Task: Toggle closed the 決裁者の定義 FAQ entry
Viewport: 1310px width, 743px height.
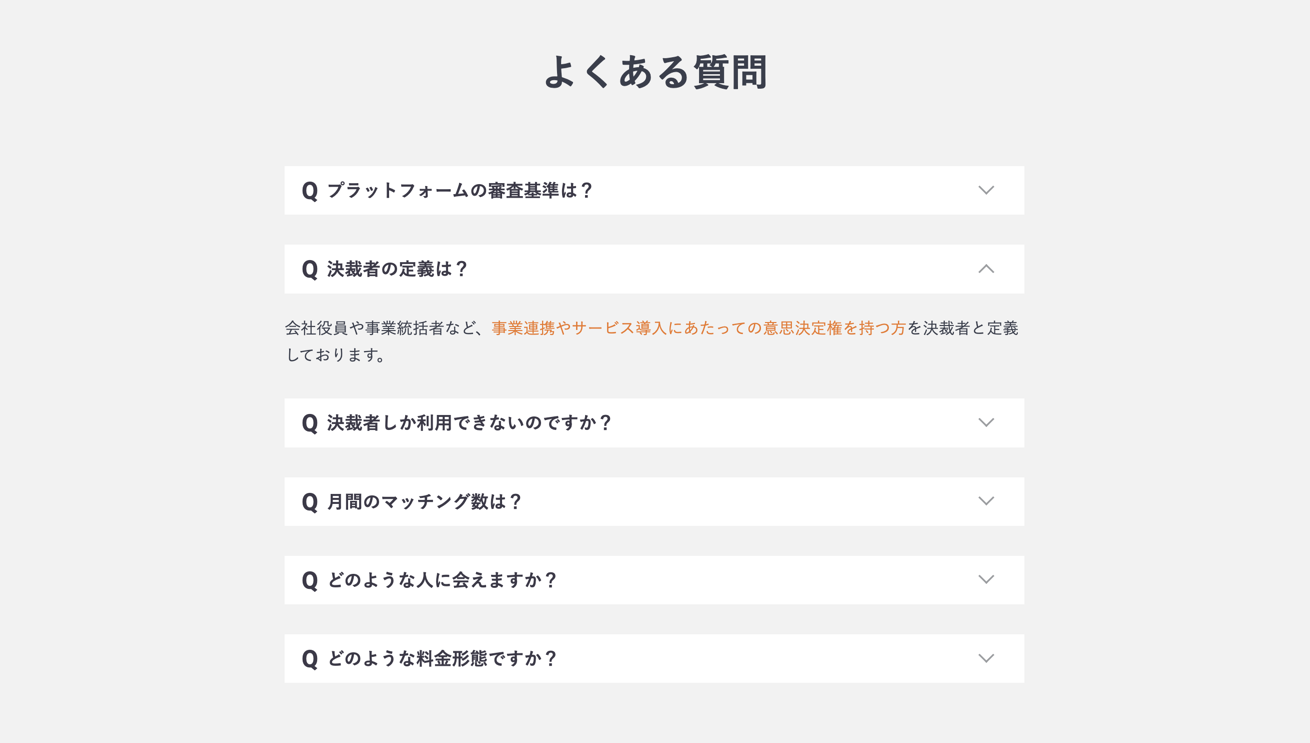Action: point(654,269)
